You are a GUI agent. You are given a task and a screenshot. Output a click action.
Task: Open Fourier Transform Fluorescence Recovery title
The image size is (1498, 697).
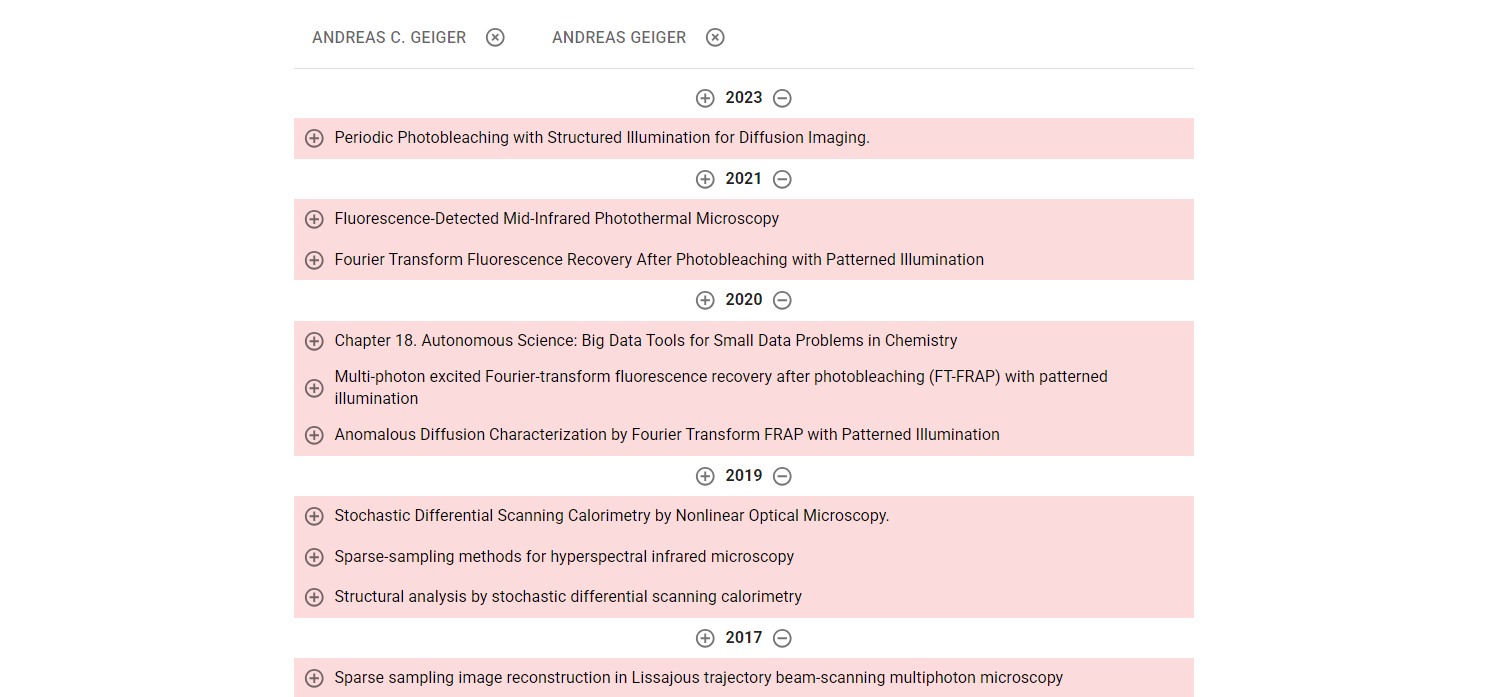click(x=658, y=260)
